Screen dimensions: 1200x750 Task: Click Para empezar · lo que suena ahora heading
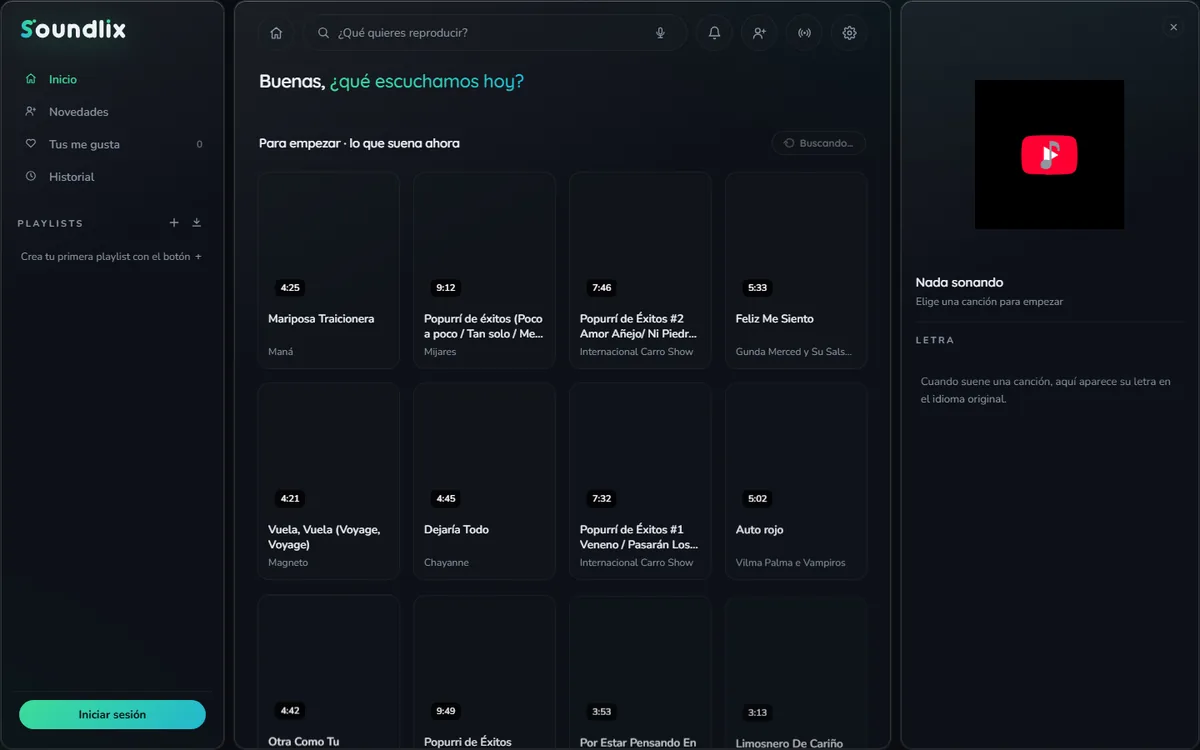359,143
